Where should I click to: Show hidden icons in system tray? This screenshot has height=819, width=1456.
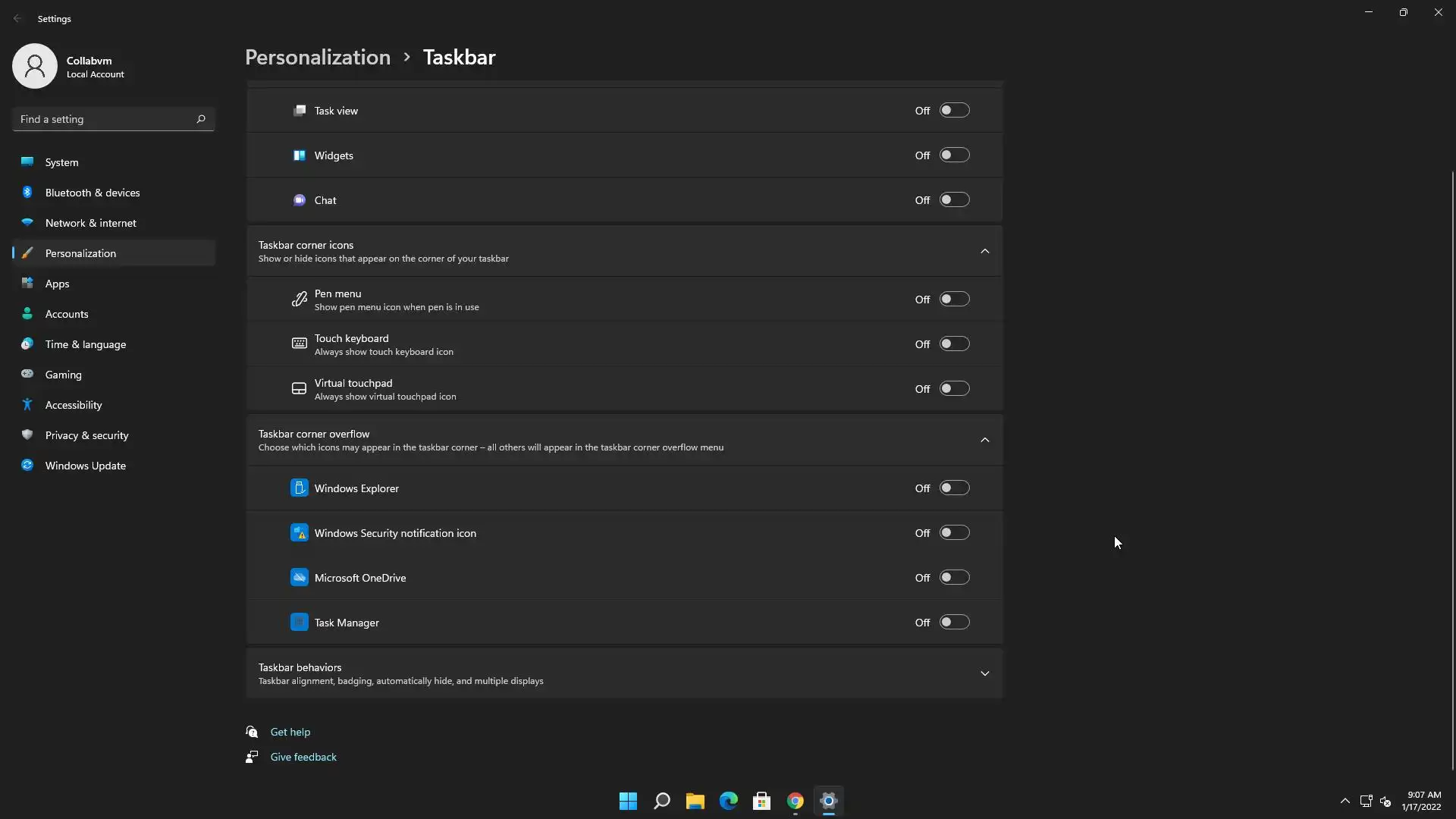point(1345,801)
